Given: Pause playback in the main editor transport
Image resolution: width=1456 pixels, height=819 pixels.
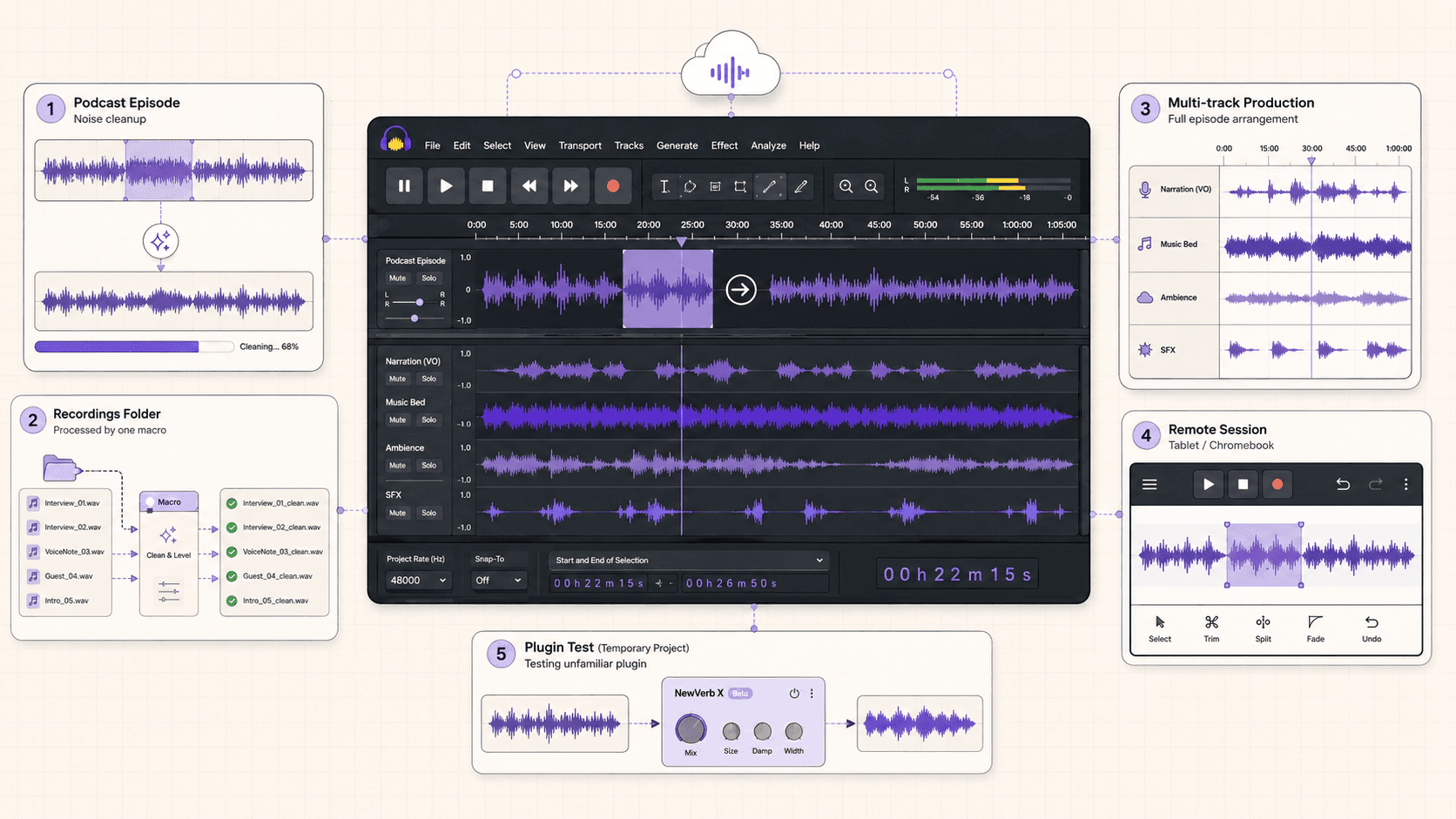Looking at the screenshot, I should 404,185.
